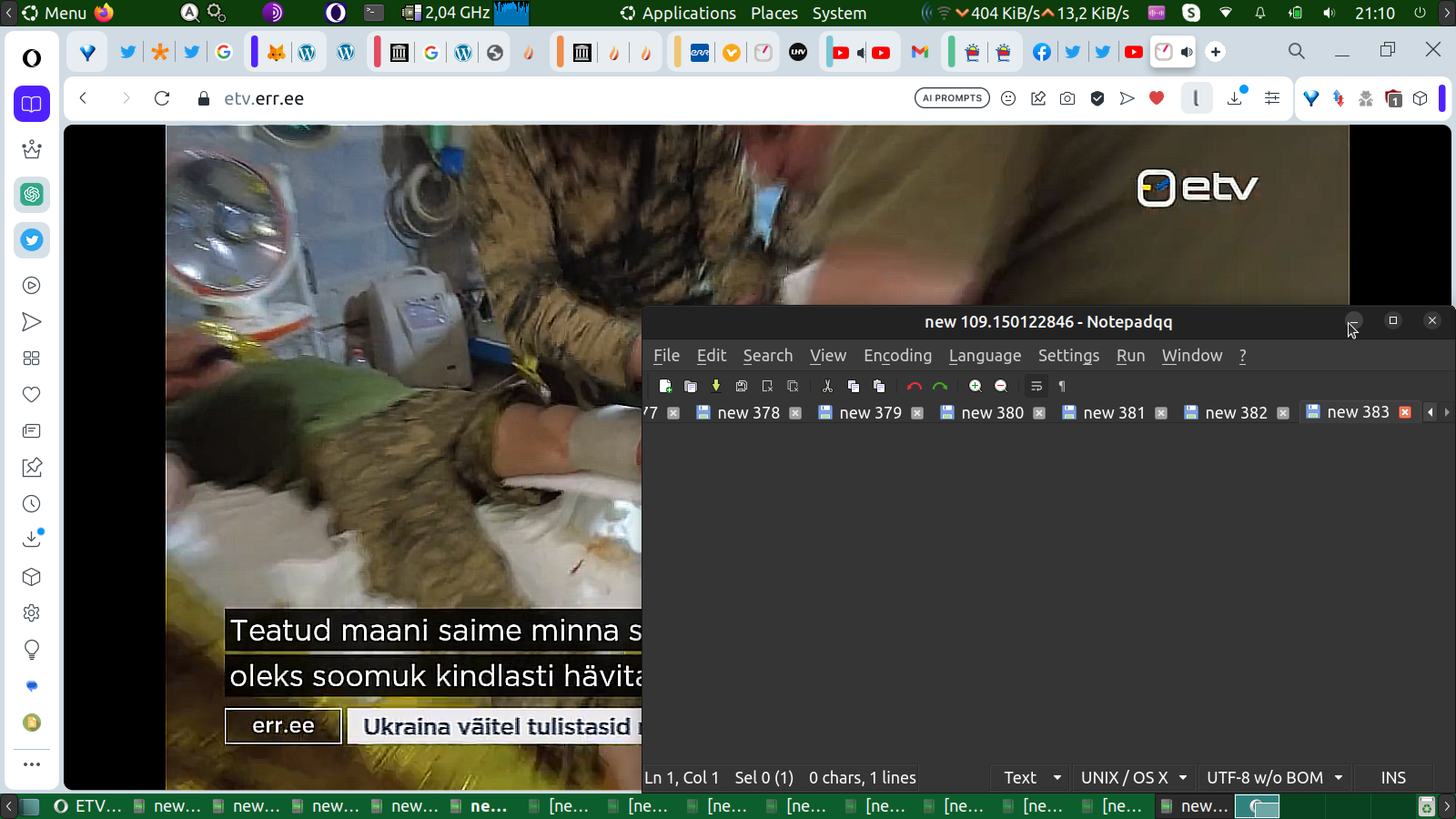Click the new document icon in Notepadqq
This screenshot has width=1456, height=819.
pyautogui.click(x=665, y=386)
